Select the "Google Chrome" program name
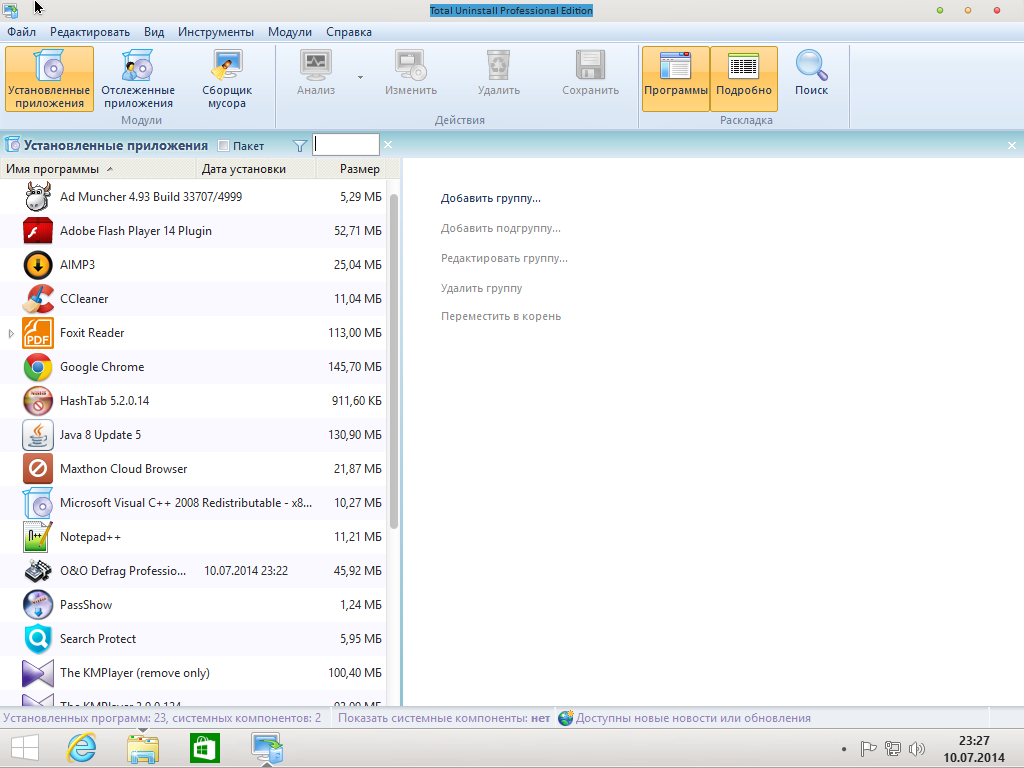 [102, 367]
